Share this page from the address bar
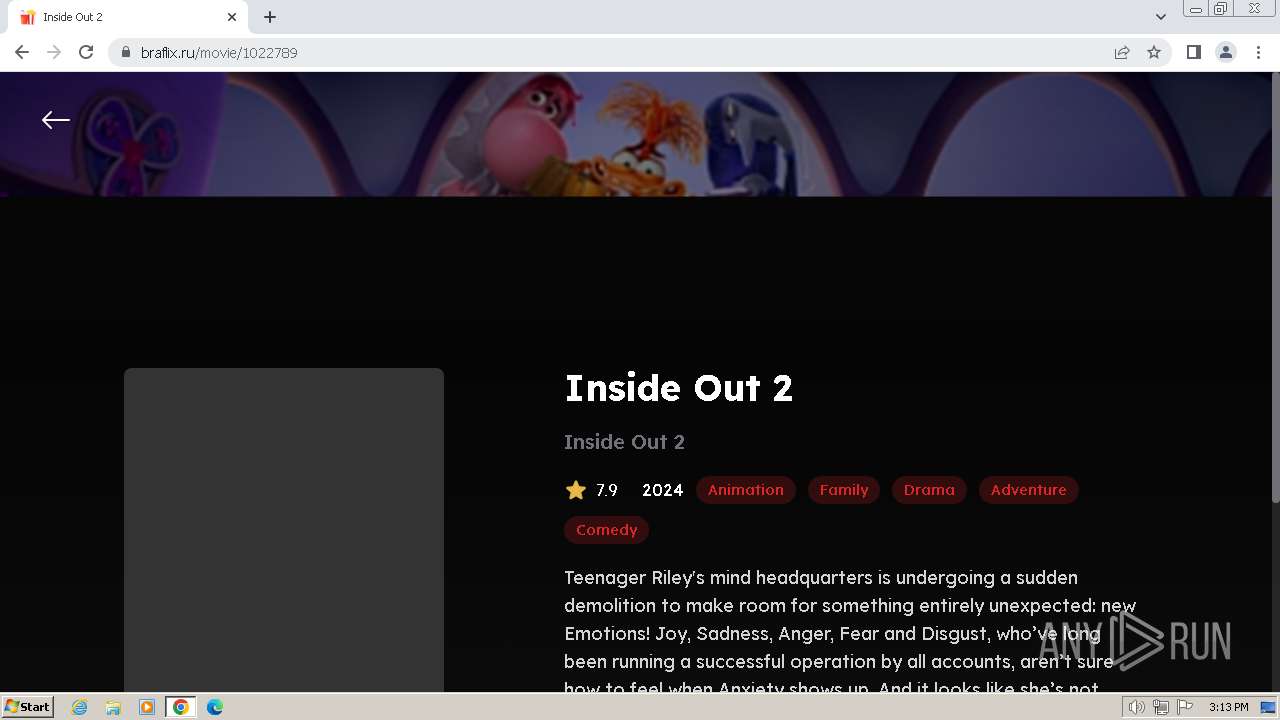This screenshot has height=720, width=1280. pyautogui.click(x=1122, y=52)
